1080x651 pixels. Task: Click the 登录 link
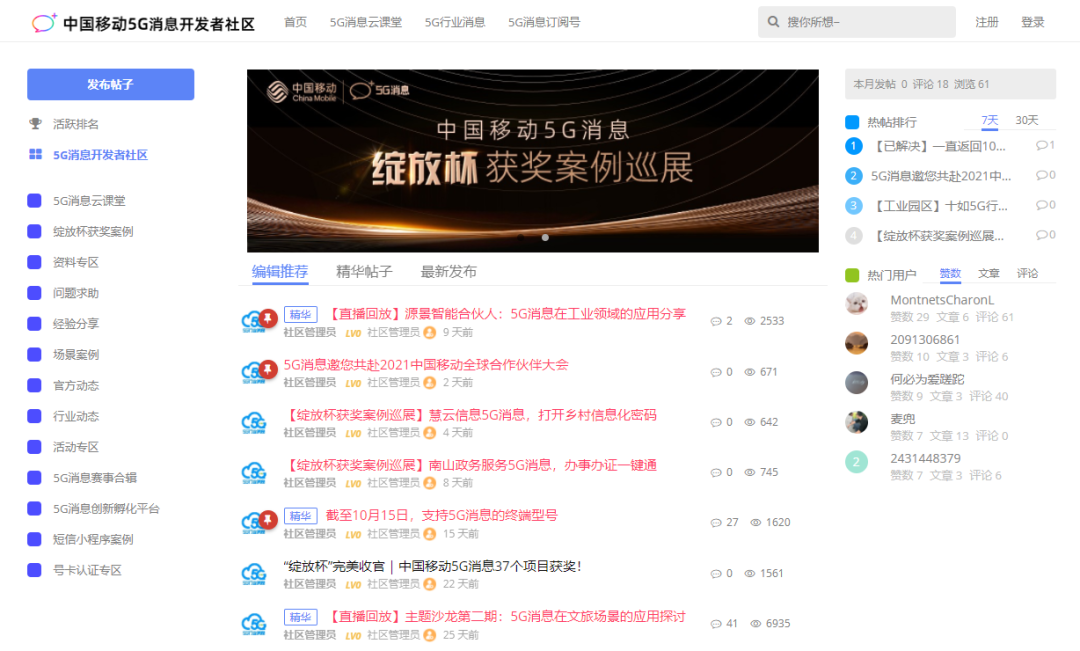click(1032, 22)
